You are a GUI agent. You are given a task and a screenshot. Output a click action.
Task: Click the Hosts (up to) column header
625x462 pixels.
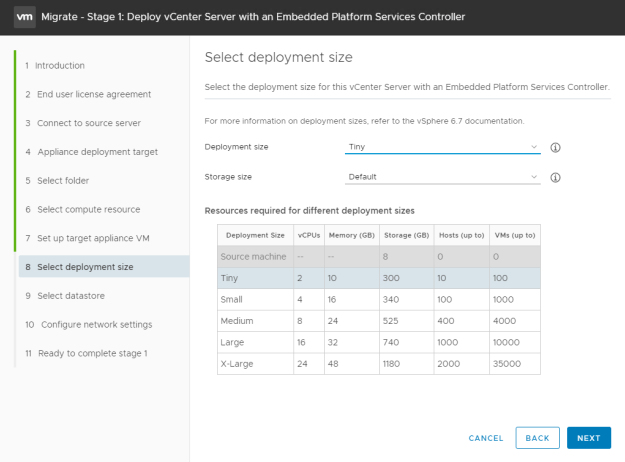(462, 235)
